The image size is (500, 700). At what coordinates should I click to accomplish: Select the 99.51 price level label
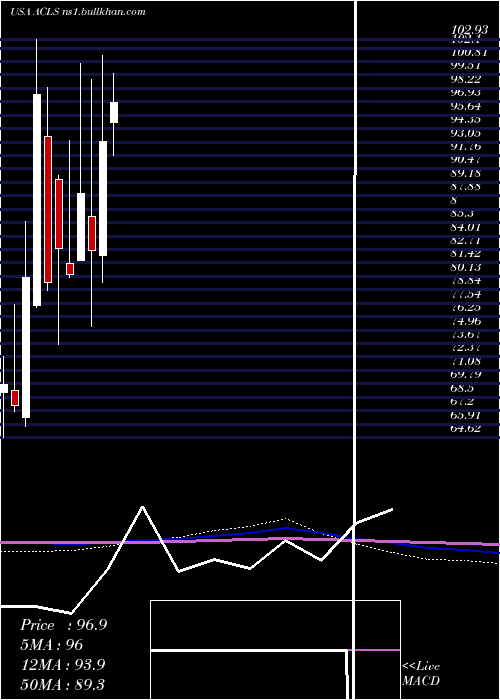point(466,66)
